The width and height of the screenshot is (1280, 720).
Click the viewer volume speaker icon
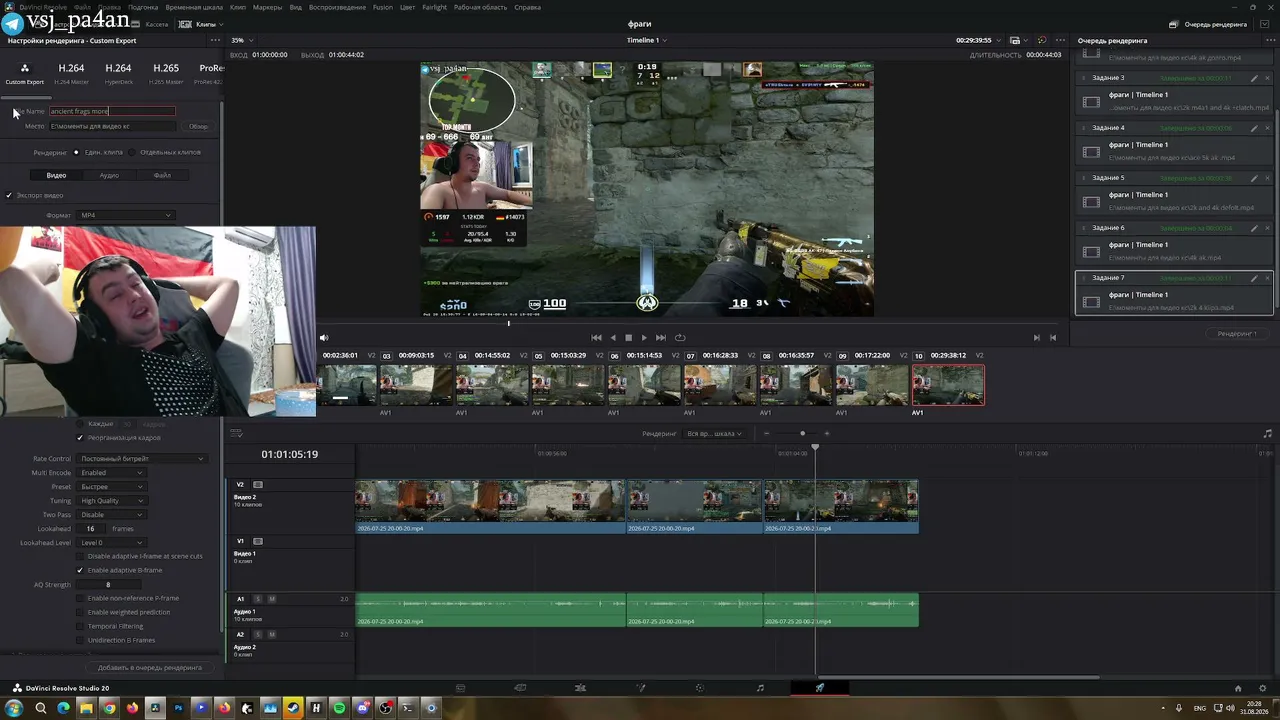tap(324, 338)
